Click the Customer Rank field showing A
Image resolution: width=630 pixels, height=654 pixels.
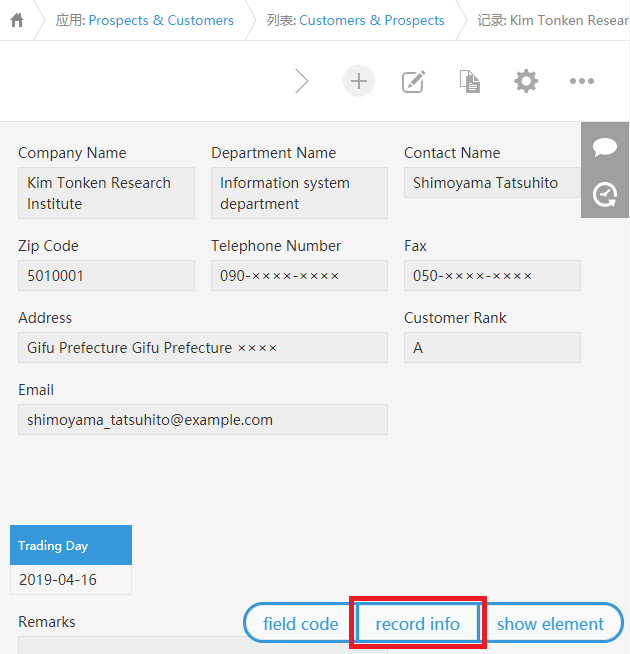pyautogui.click(x=492, y=347)
